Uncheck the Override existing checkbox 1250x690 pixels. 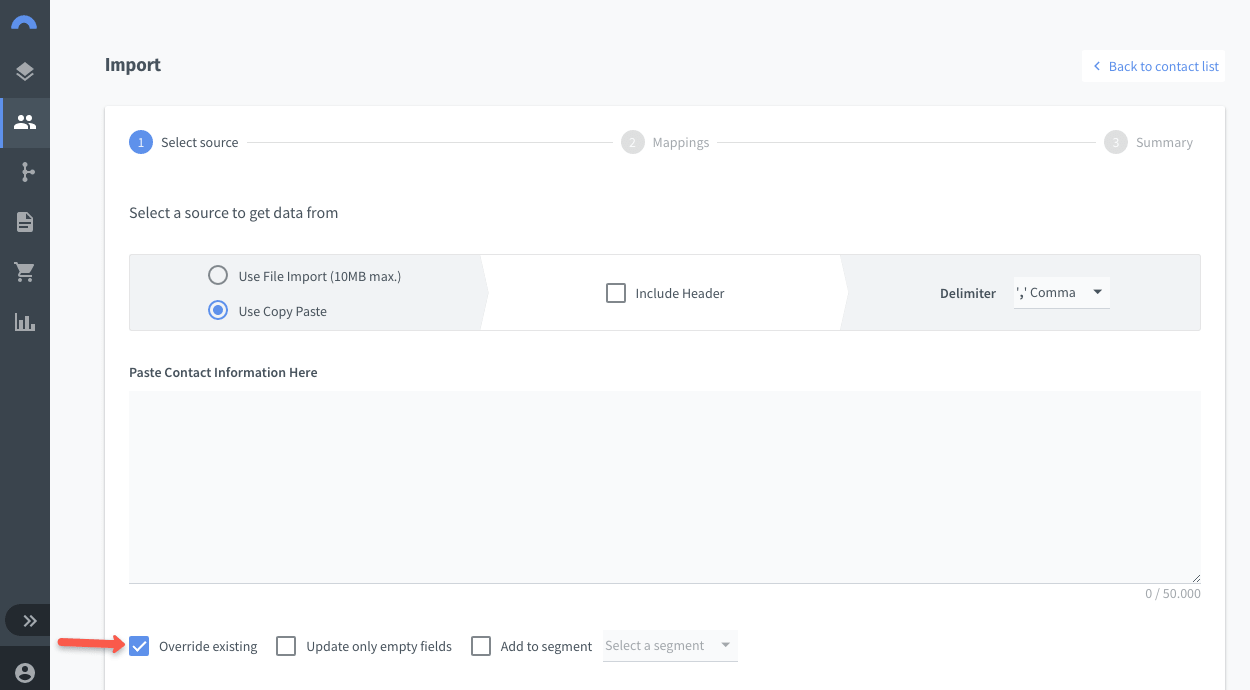140,646
